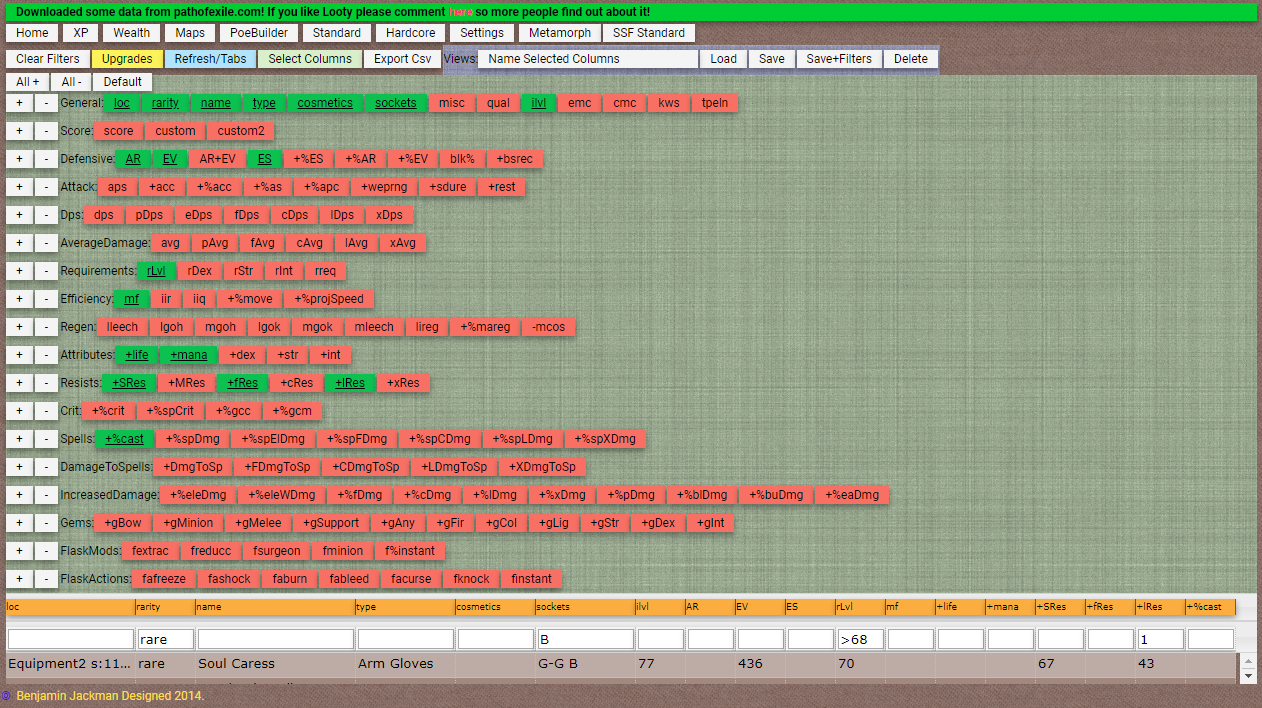Delete the selected view
Screen dimensions: 1262x708
pos(911,59)
